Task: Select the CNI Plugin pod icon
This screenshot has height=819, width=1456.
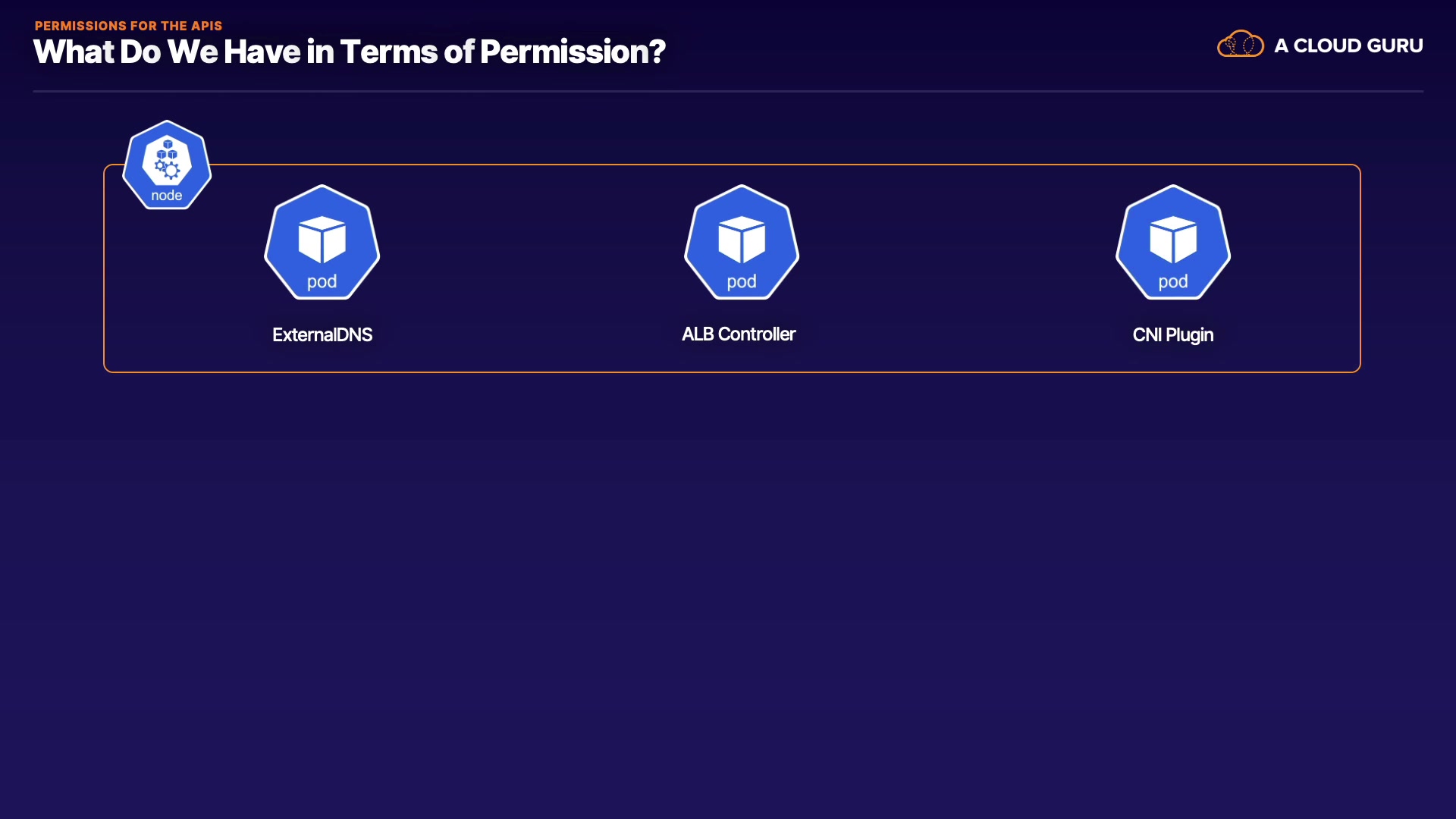Action: (x=1173, y=243)
